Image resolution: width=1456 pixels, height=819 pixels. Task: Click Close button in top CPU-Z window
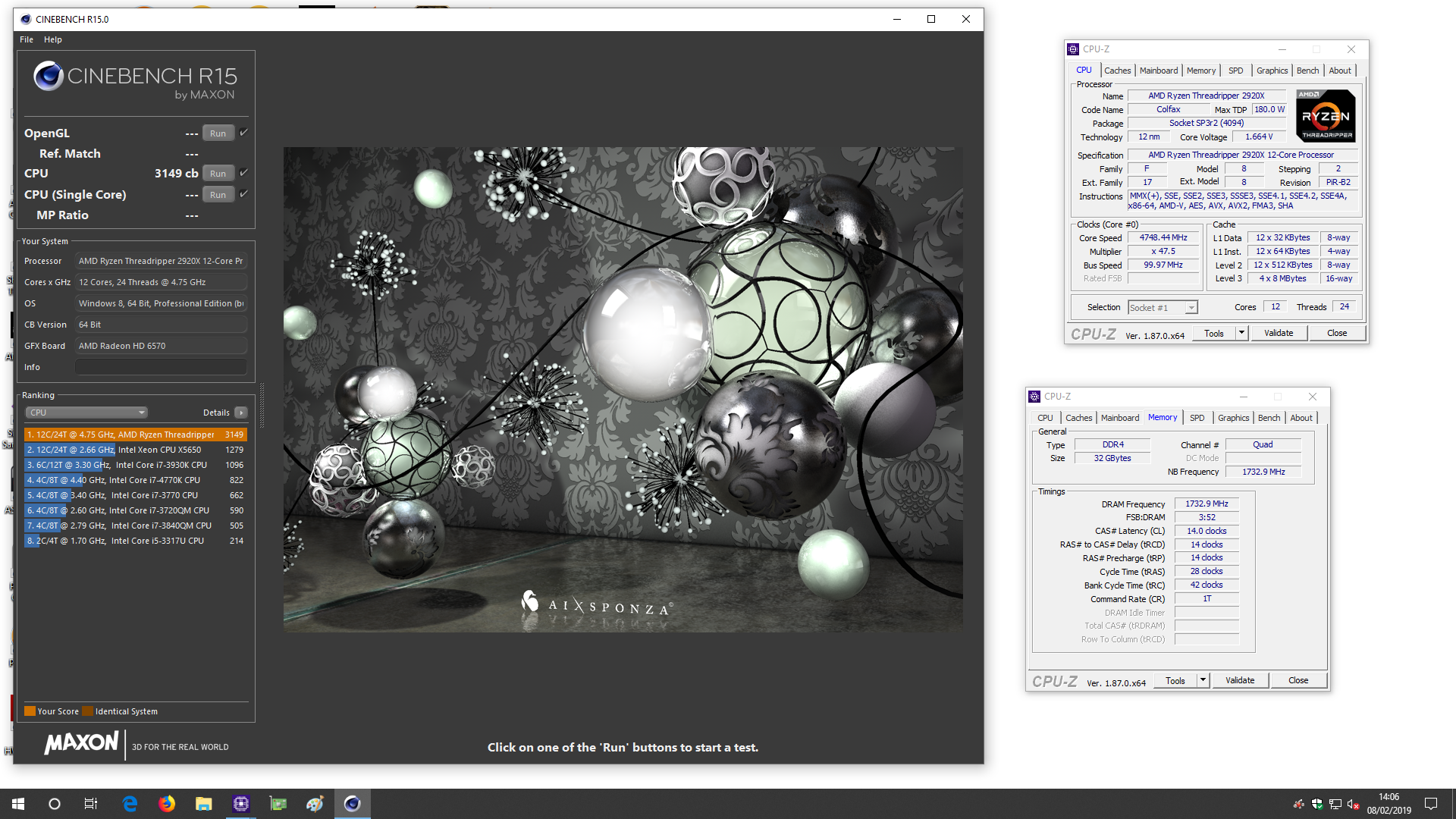click(1337, 333)
